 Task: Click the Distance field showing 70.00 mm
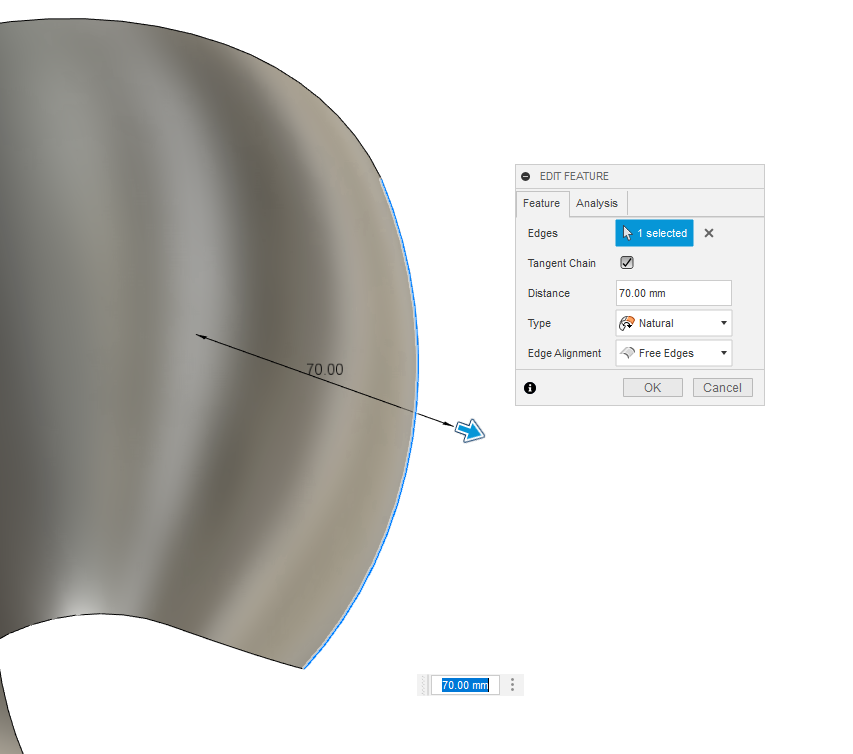click(672, 293)
